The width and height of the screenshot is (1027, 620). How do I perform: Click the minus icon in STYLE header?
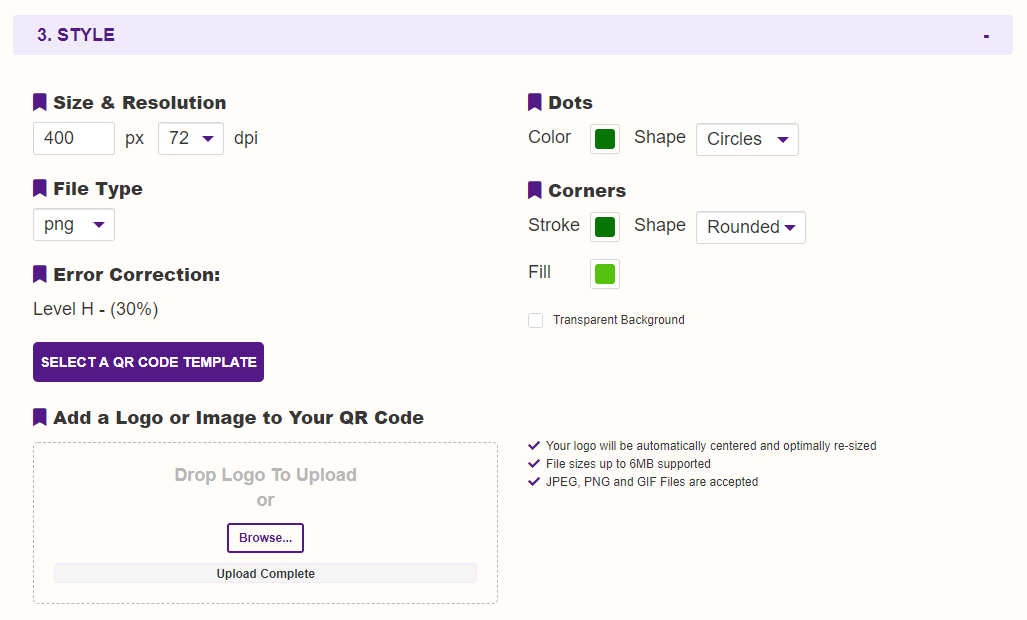click(x=986, y=36)
